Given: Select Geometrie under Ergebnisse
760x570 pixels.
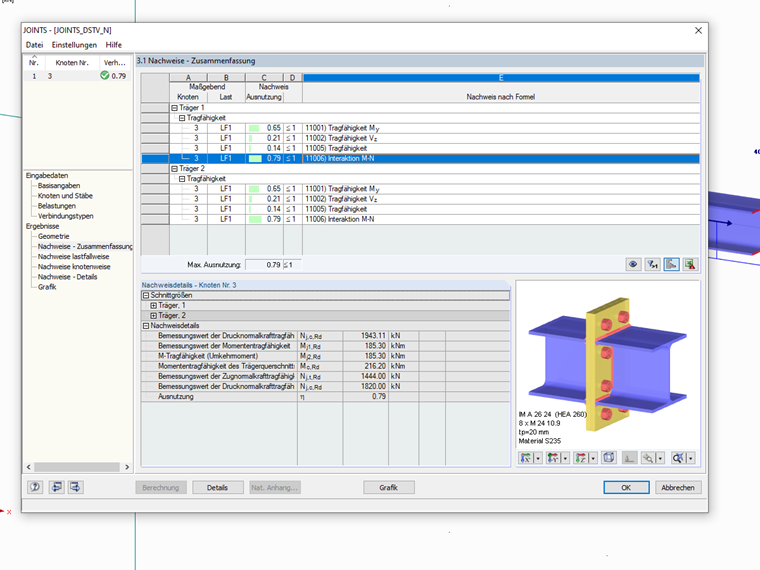Looking at the screenshot, I should (54, 237).
